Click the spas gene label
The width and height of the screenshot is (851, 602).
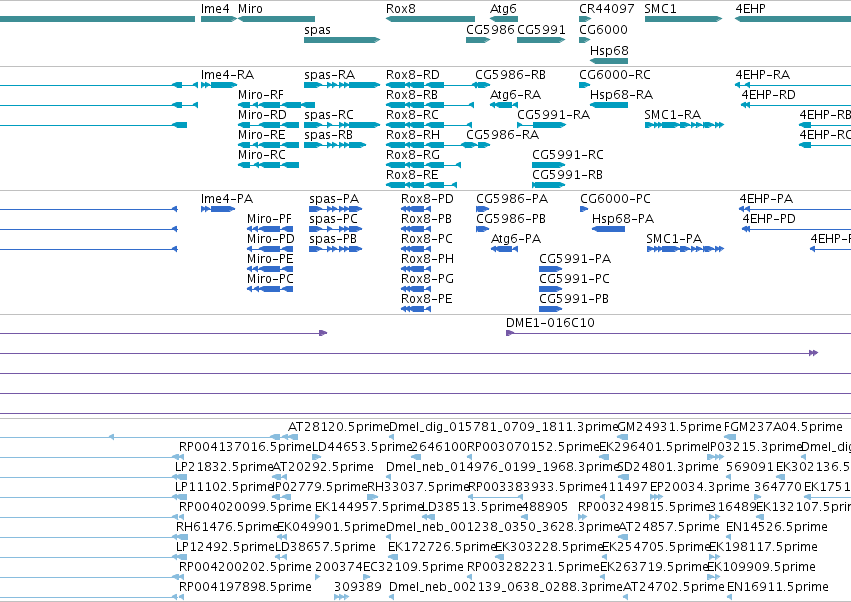(x=317, y=30)
